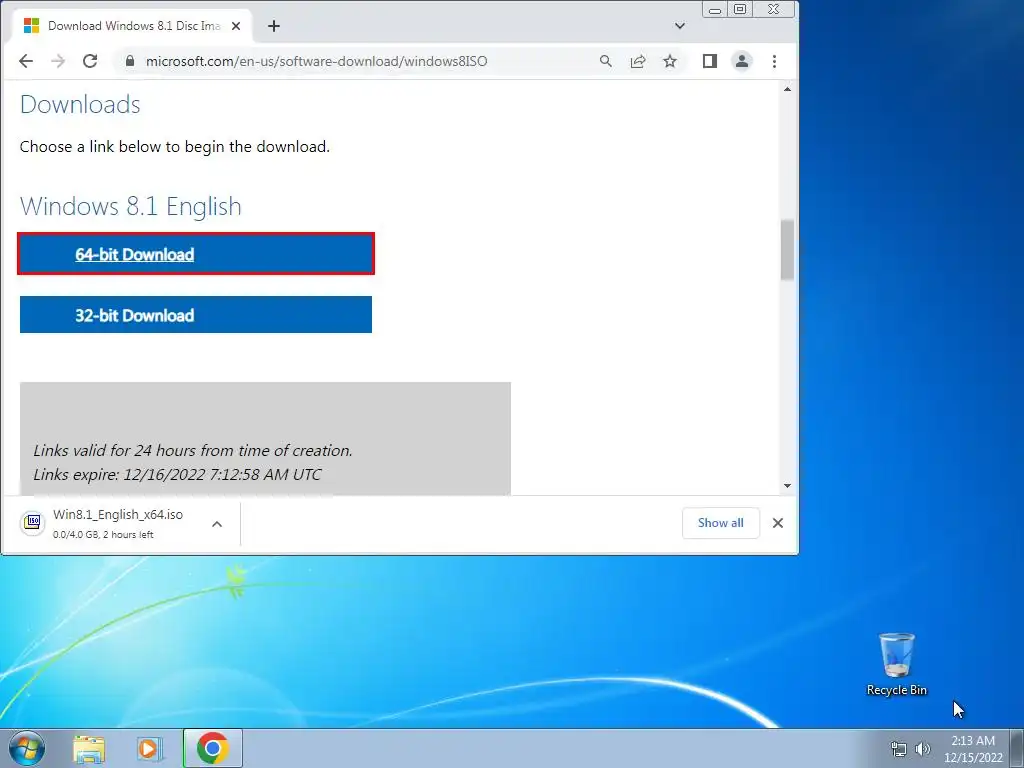Image resolution: width=1024 pixels, height=768 pixels.
Task: Share this page using share icon
Action: (x=637, y=61)
